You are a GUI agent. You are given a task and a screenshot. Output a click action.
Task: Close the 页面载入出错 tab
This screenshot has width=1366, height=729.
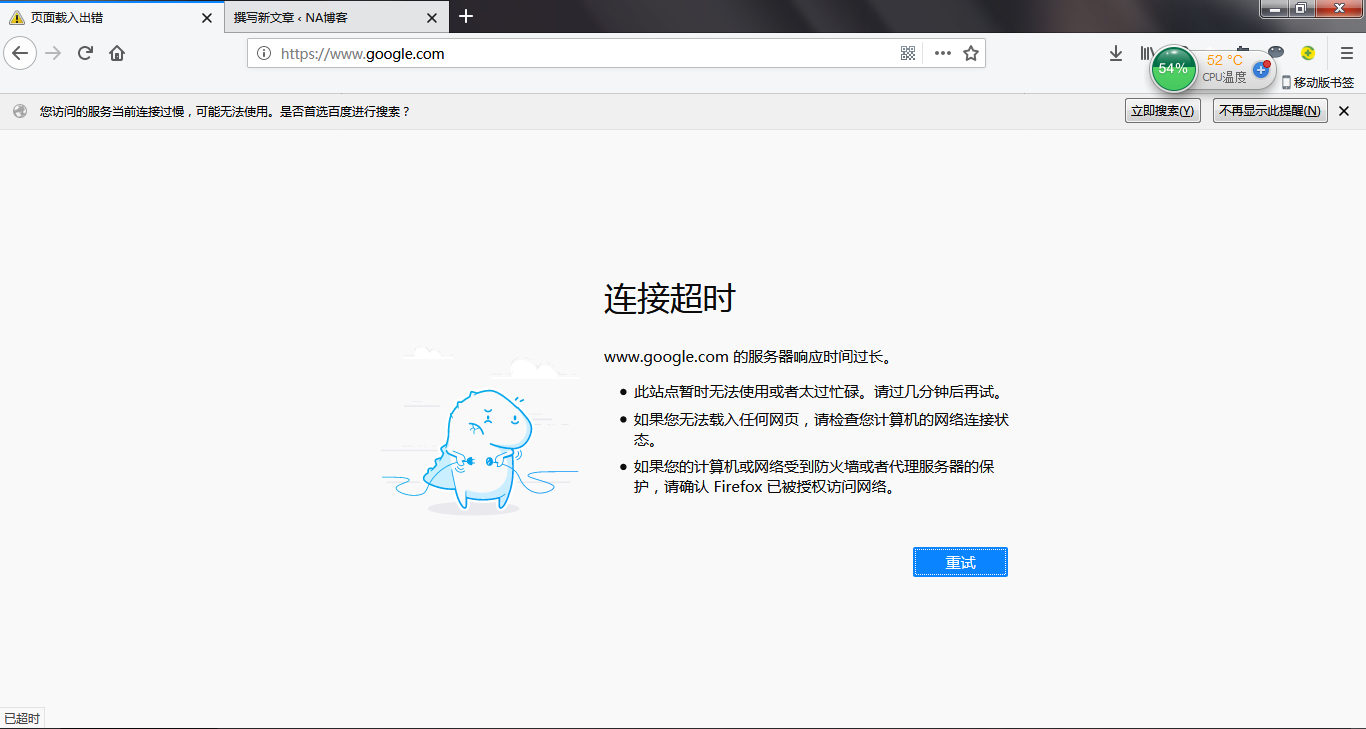tap(206, 17)
